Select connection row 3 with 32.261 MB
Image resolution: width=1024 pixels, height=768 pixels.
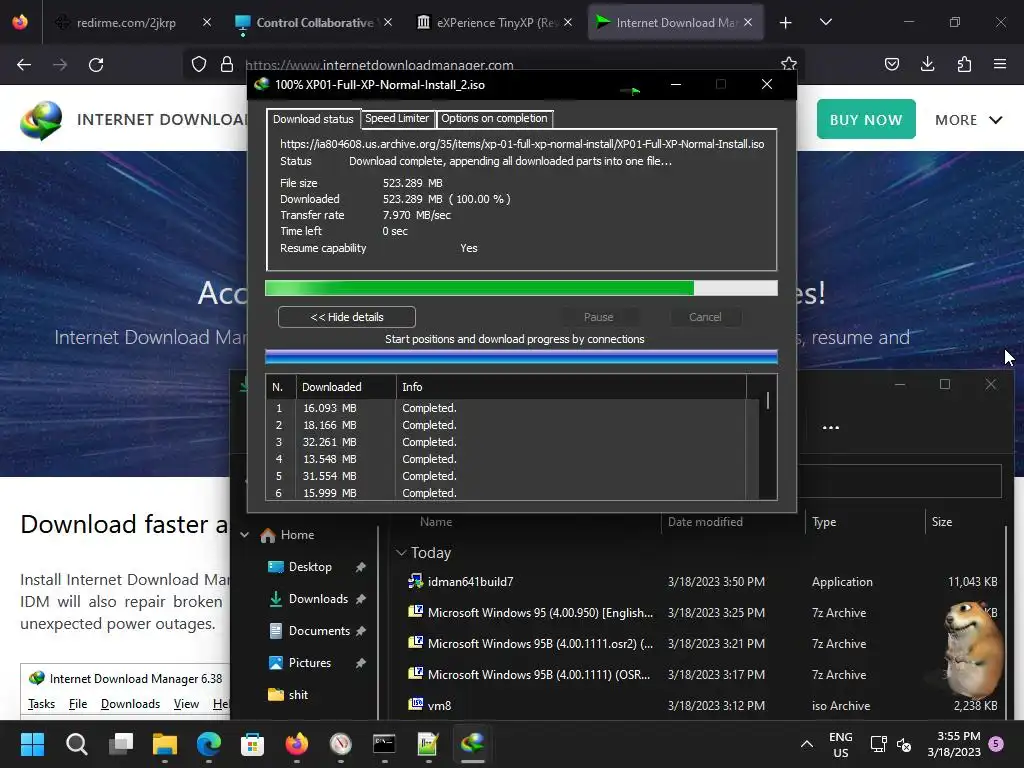pos(505,442)
